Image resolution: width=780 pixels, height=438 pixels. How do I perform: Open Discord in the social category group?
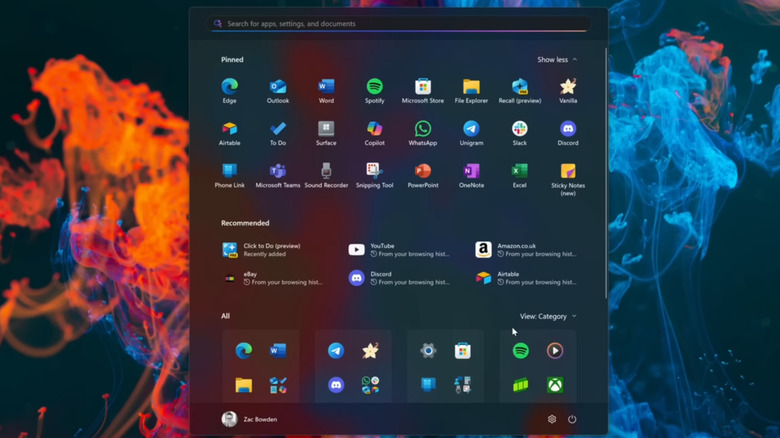pos(336,385)
